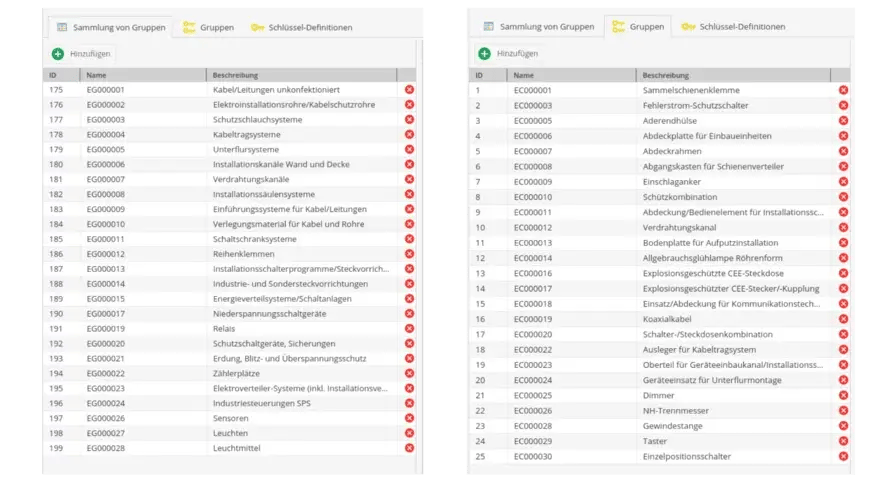Delete the Dimmer entry EC000025

tap(843, 395)
